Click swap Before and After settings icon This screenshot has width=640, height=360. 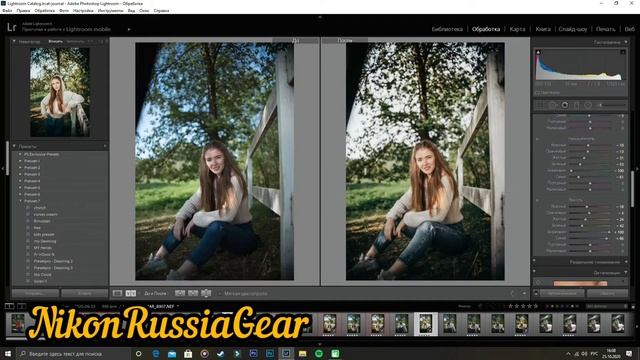tap(206, 293)
